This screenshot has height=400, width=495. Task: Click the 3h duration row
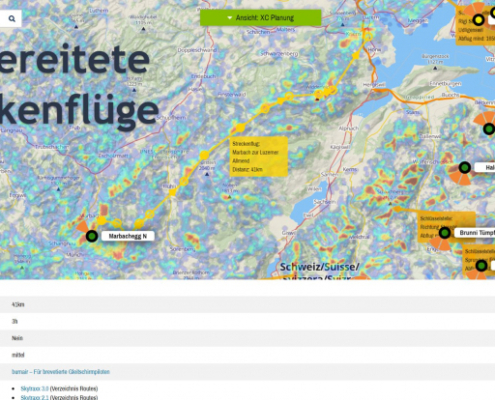tap(247, 321)
